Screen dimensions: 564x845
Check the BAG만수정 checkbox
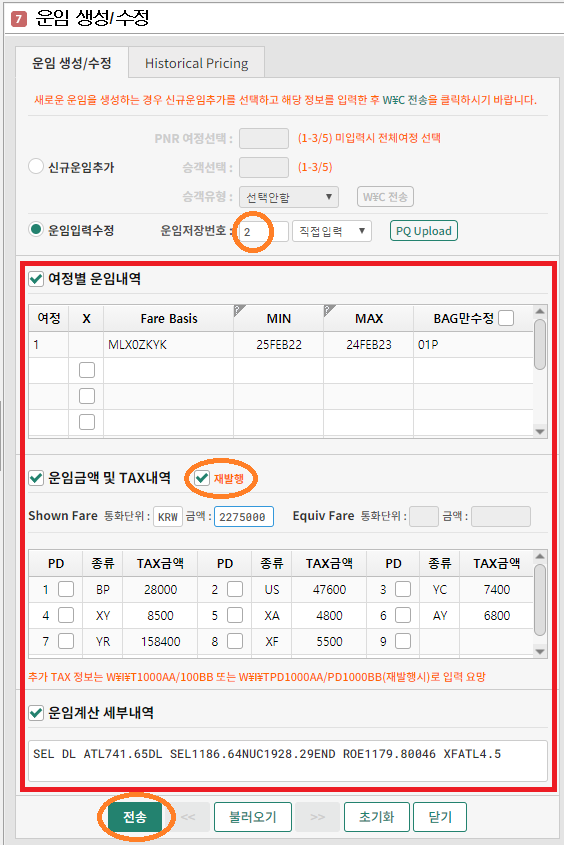point(506,318)
